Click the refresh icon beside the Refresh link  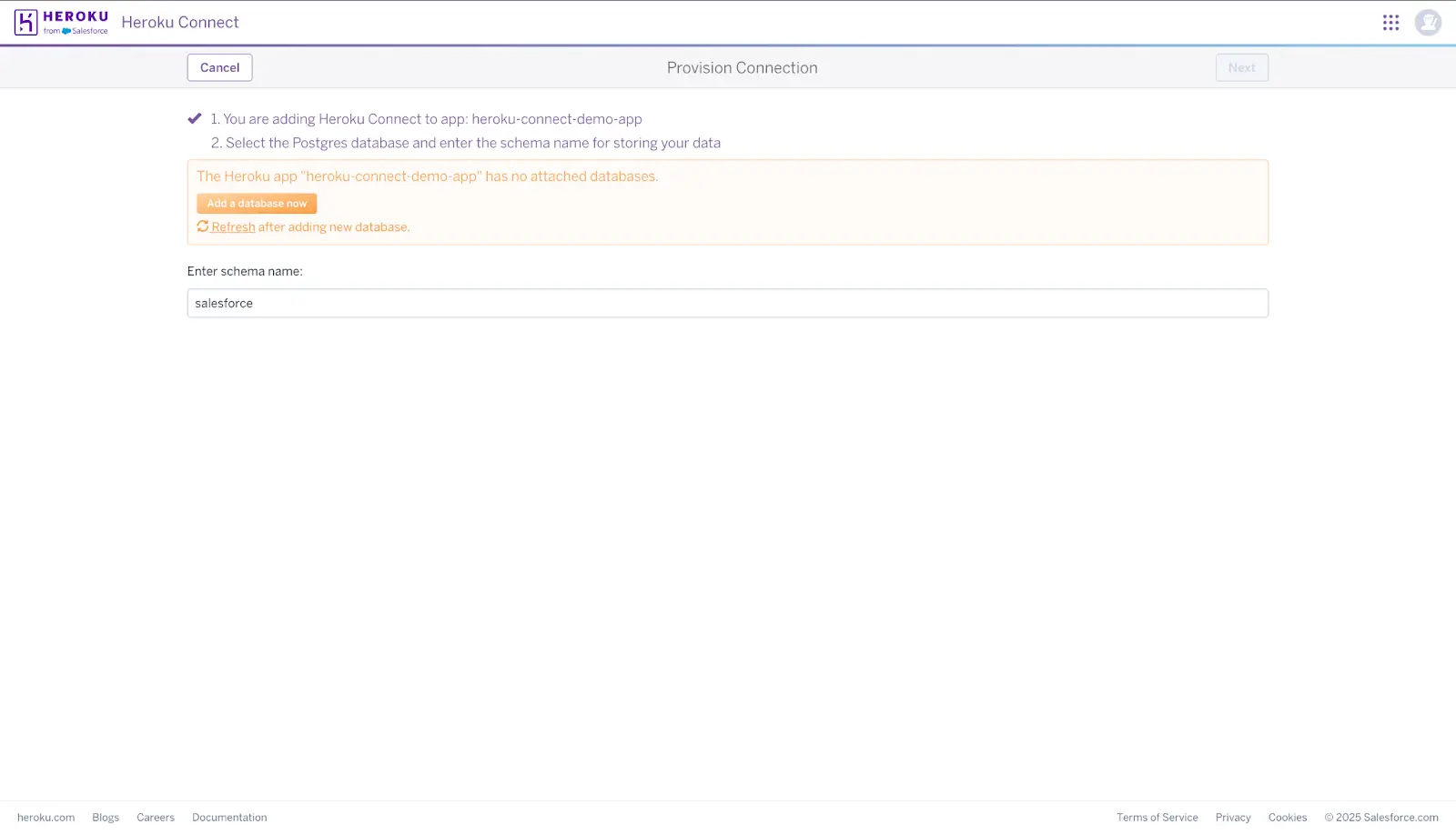[x=202, y=226]
